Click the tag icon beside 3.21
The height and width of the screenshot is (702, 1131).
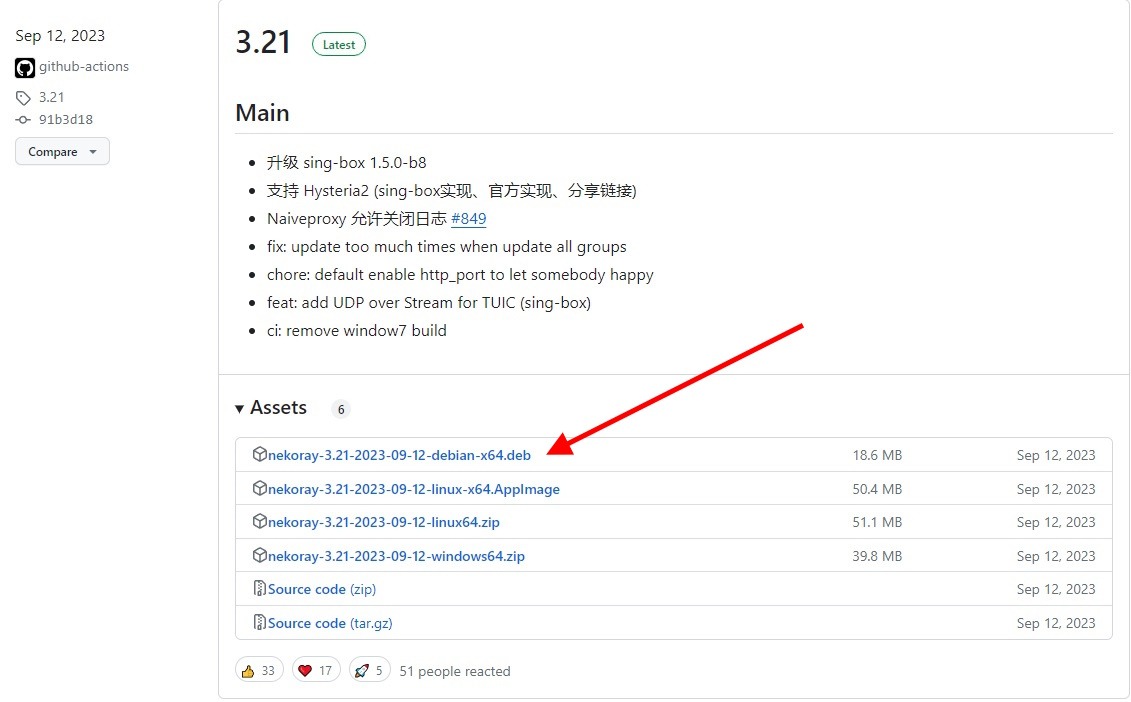pos(23,97)
